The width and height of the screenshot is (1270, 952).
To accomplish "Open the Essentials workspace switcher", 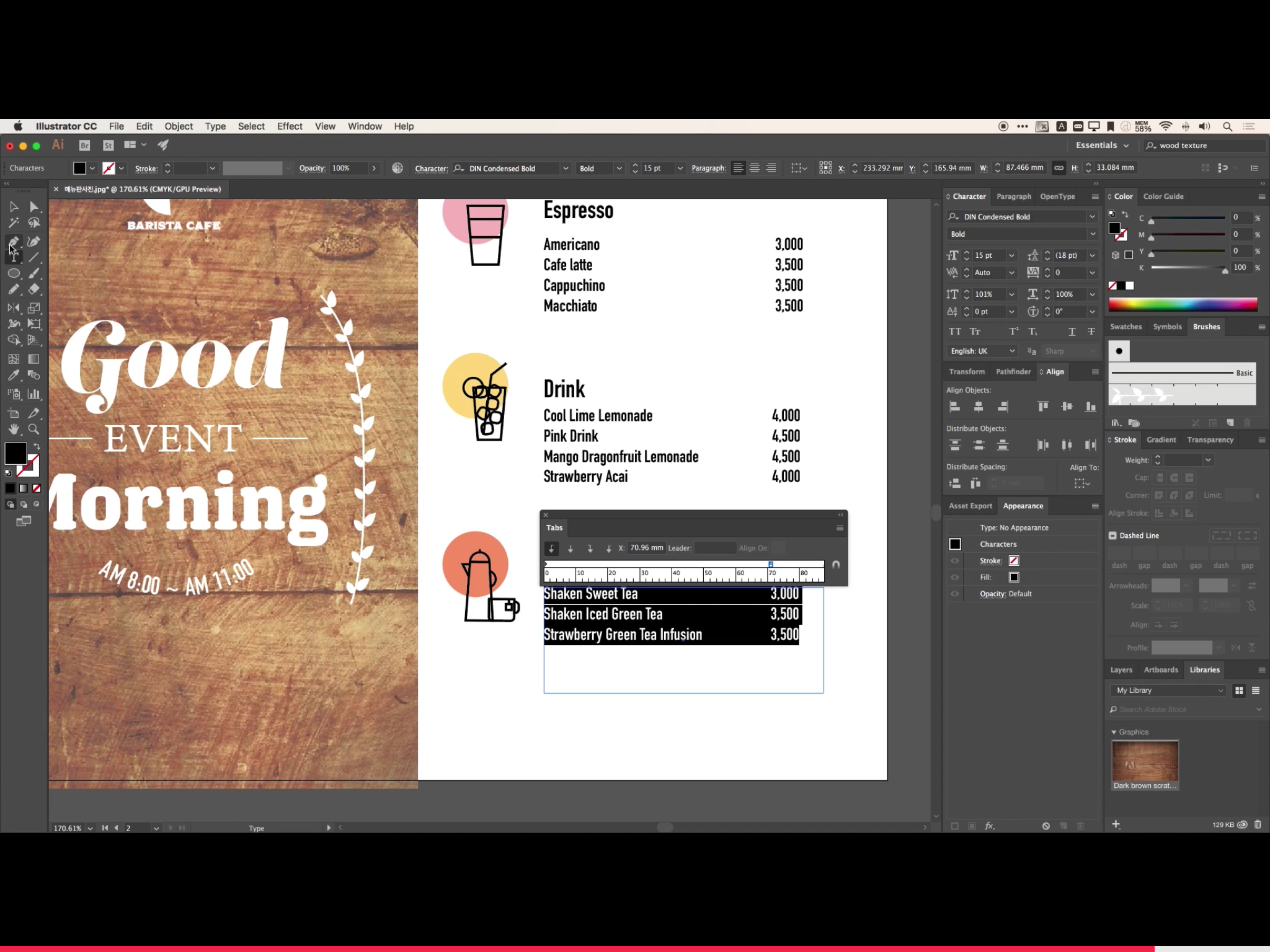I will click(1102, 146).
